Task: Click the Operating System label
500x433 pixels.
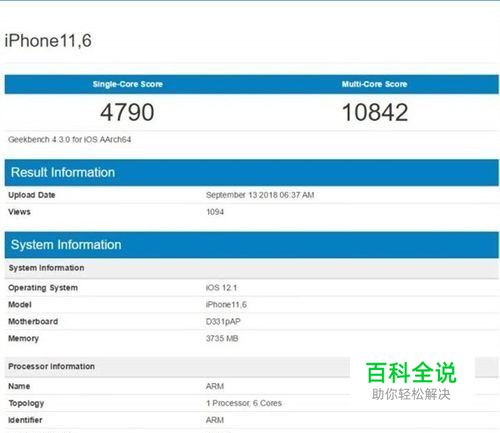Action: [x=43, y=288]
